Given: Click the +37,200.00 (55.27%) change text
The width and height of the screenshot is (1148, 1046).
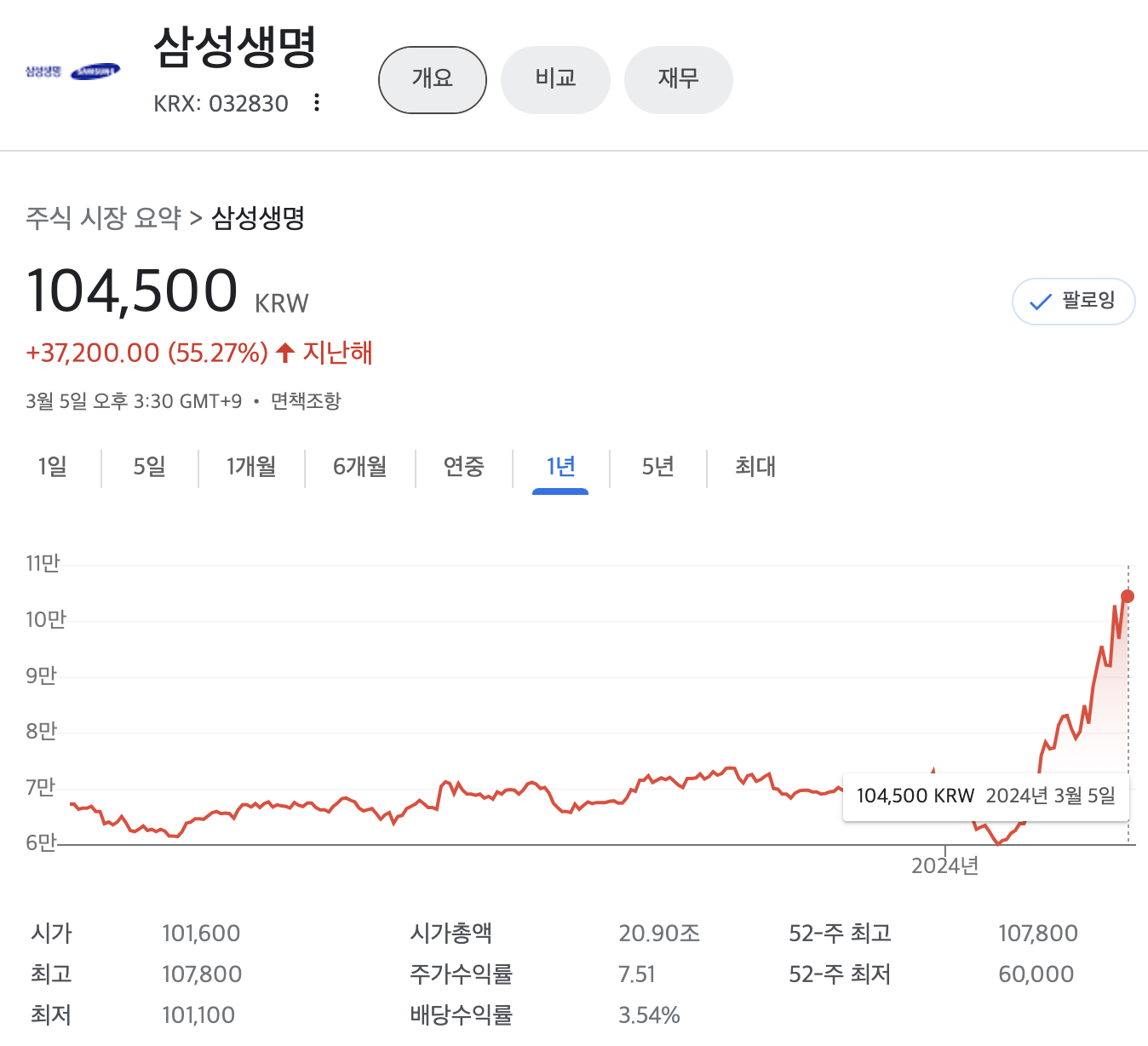Looking at the screenshot, I should (x=147, y=353).
